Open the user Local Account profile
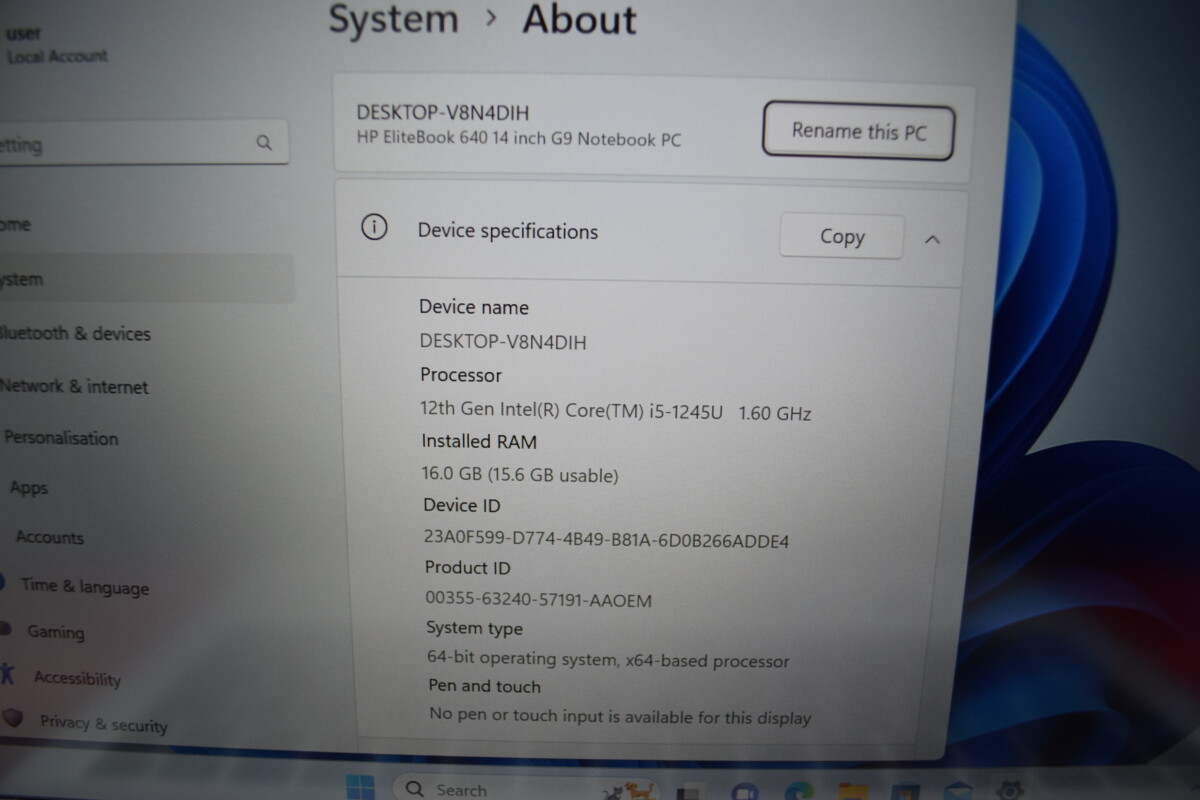The image size is (1200, 800). (x=56, y=46)
